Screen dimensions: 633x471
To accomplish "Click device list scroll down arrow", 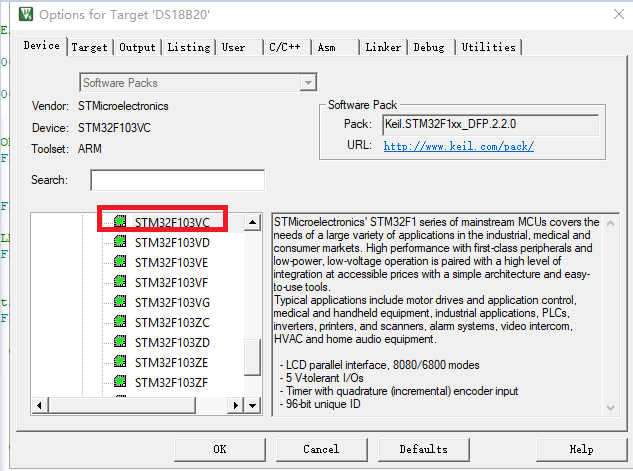I will coord(252,405).
